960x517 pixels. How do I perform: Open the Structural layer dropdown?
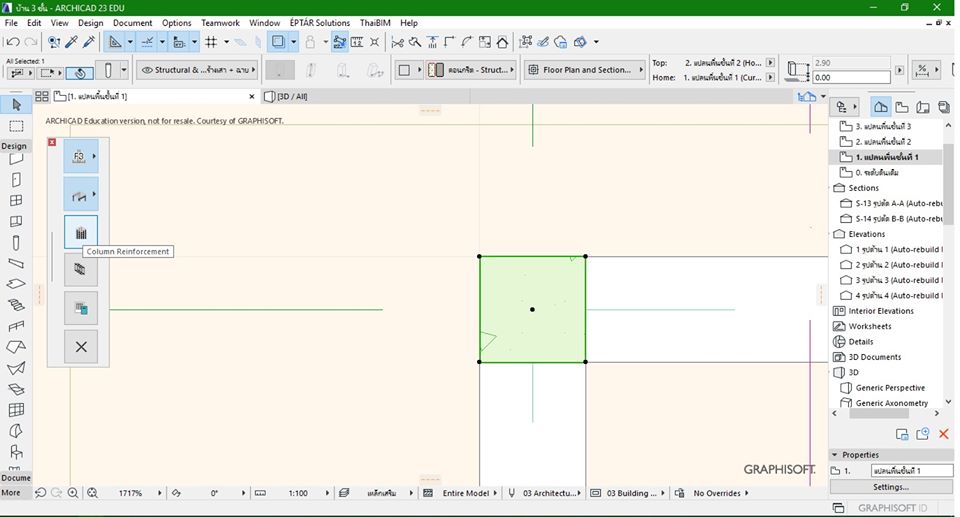coord(196,70)
